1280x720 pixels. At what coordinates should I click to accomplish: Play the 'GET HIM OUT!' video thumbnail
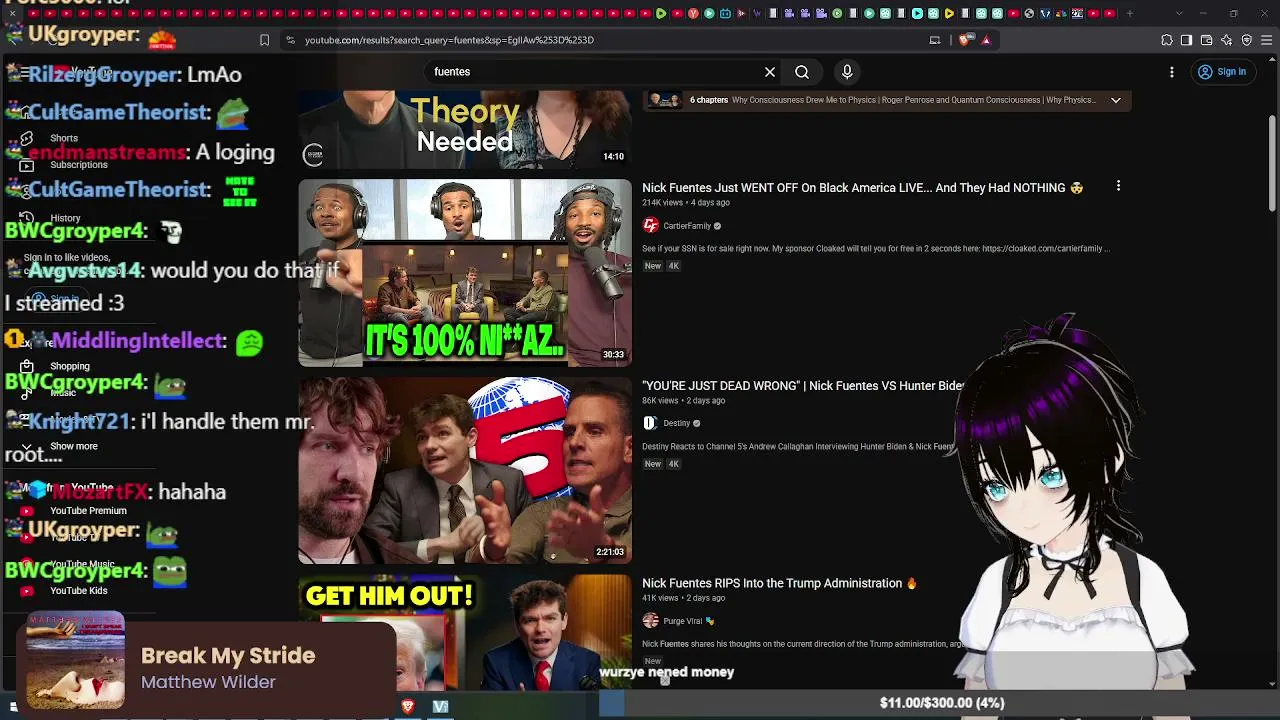465,632
